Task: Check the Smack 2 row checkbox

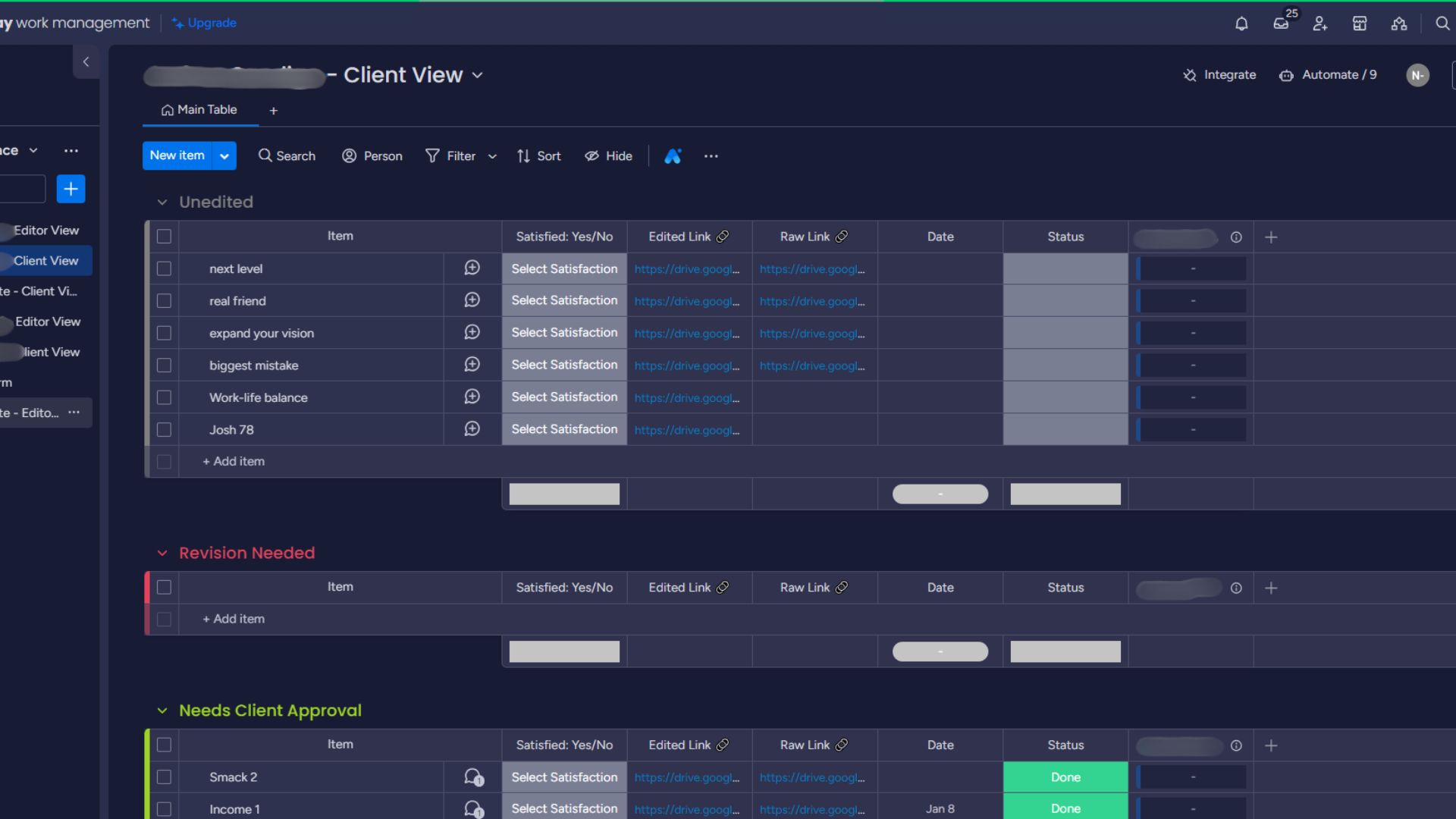Action: [x=164, y=777]
